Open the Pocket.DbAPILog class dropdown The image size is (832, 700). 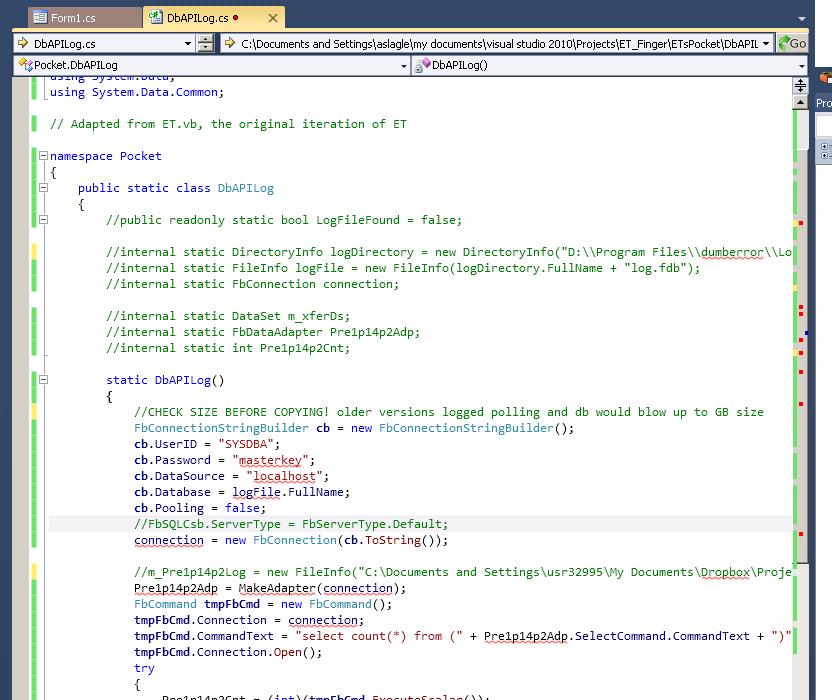point(404,66)
